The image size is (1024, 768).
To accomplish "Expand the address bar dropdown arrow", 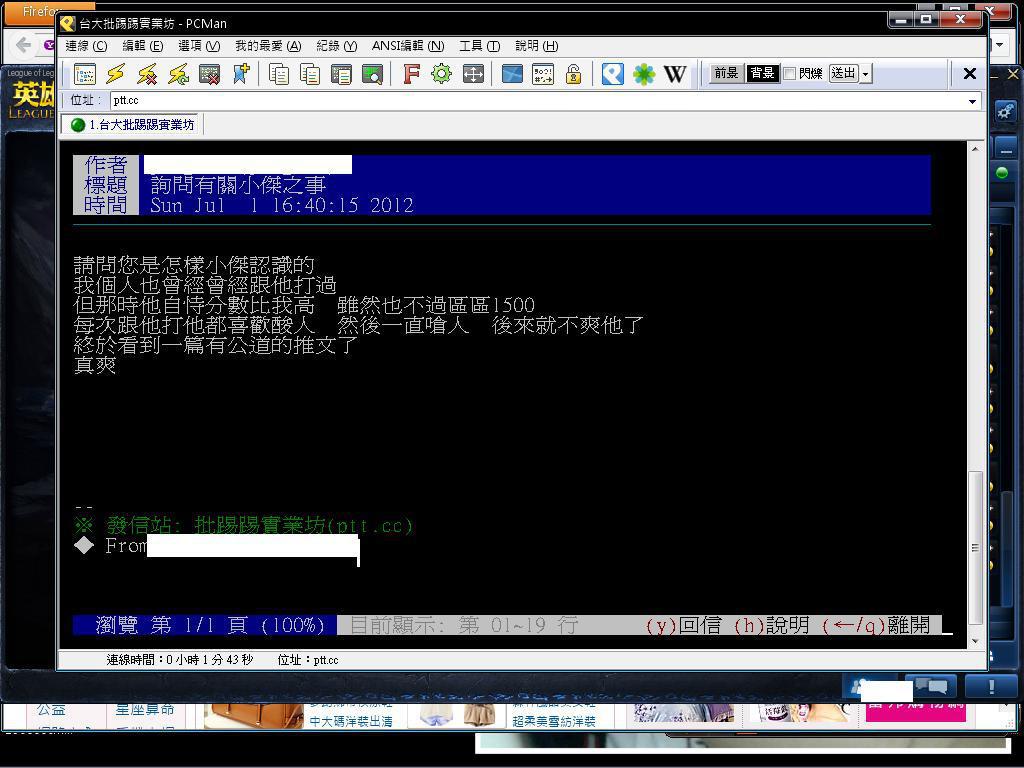I will 972,101.
